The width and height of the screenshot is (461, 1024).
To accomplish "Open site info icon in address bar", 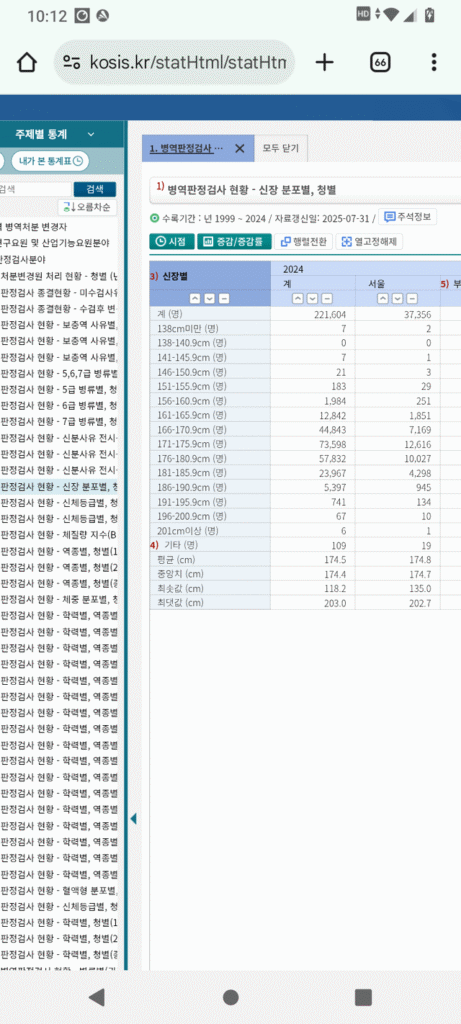I will (72, 62).
